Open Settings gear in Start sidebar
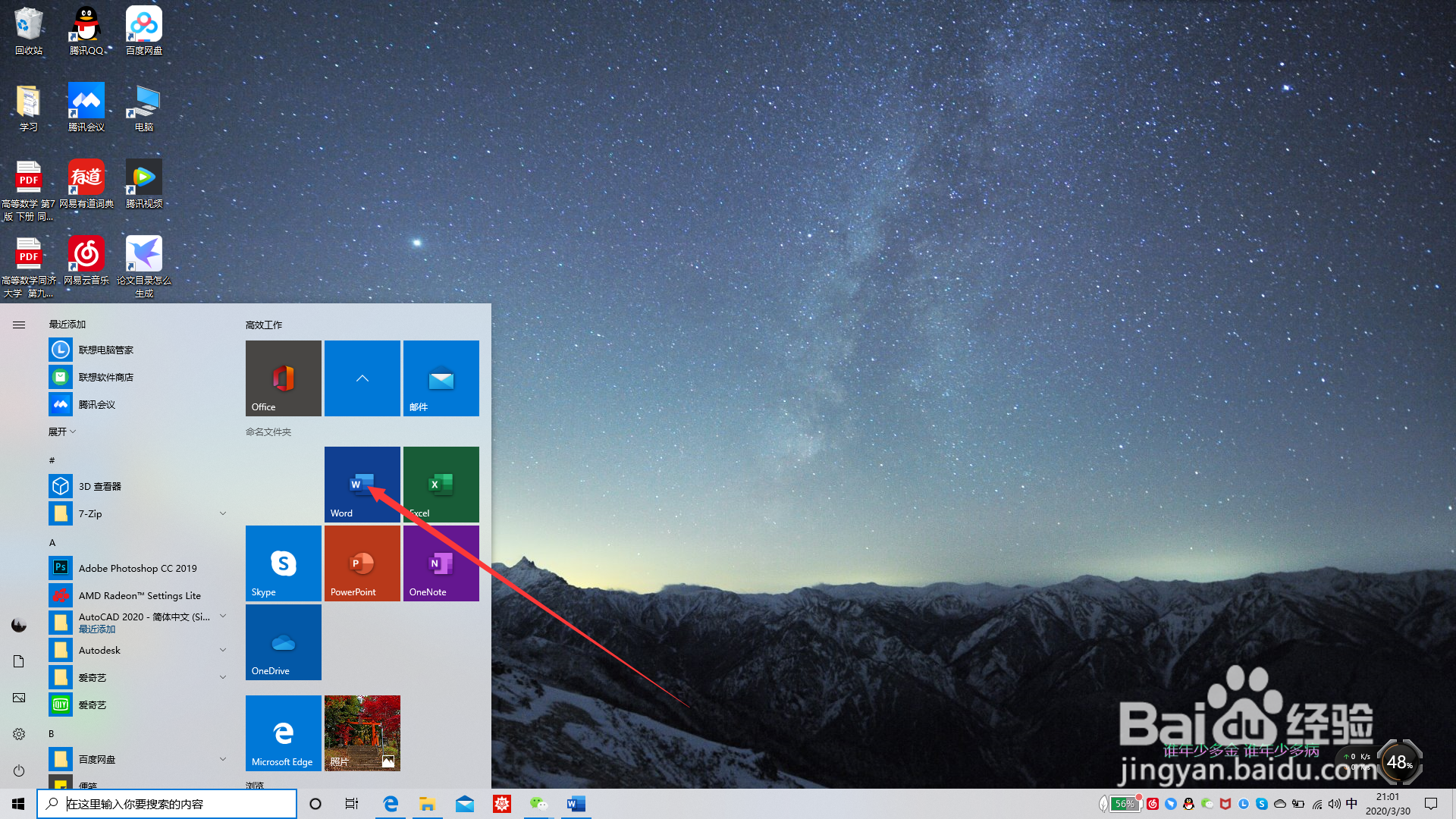Screen dimensions: 1456x819 (x=19, y=734)
